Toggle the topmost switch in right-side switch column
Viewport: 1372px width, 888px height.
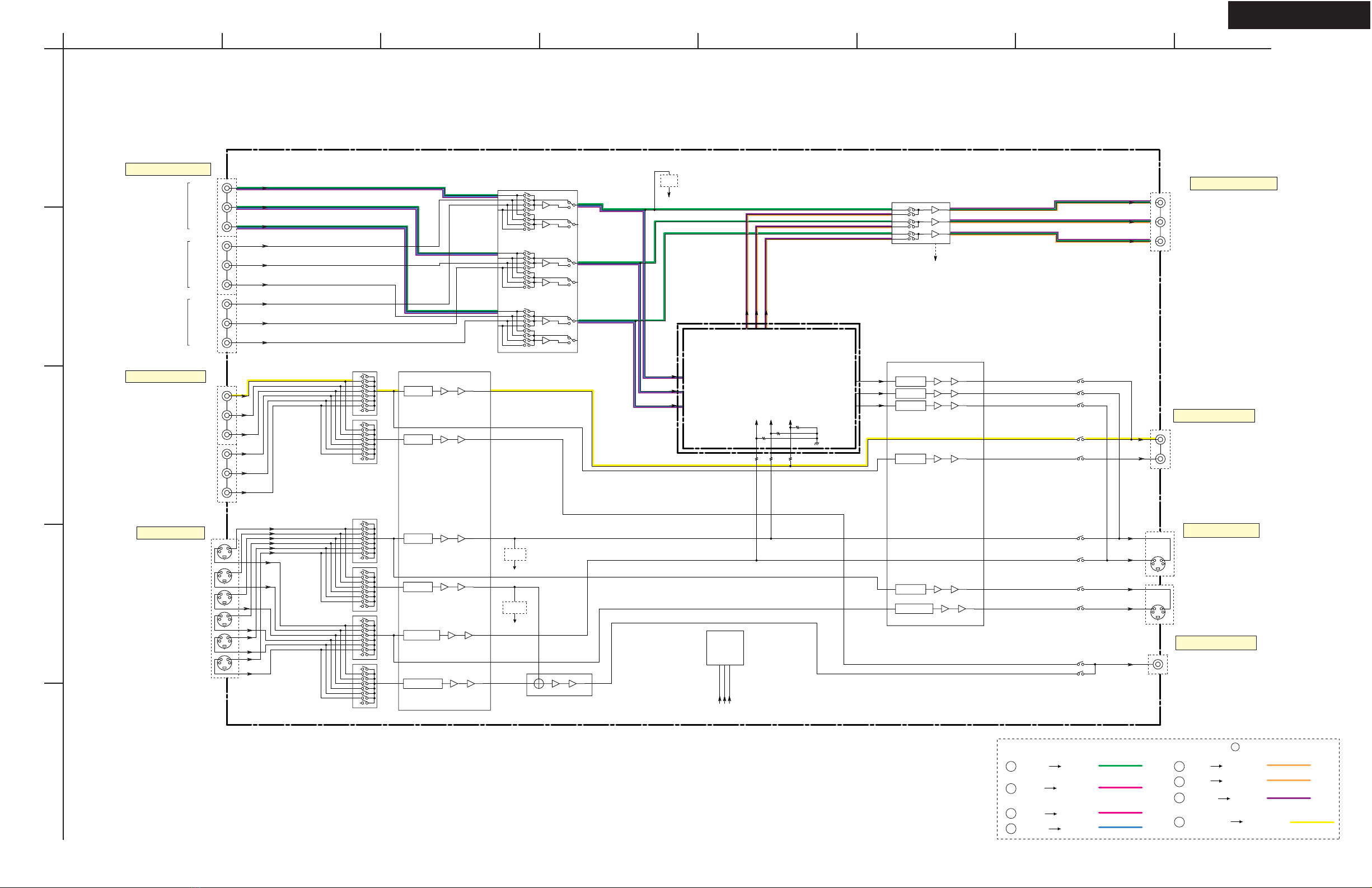tap(1080, 381)
